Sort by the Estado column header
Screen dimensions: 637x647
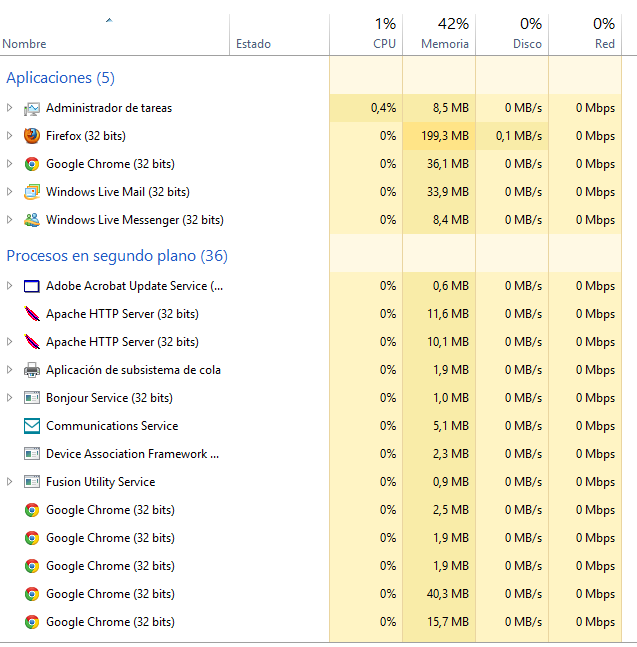point(279,35)
